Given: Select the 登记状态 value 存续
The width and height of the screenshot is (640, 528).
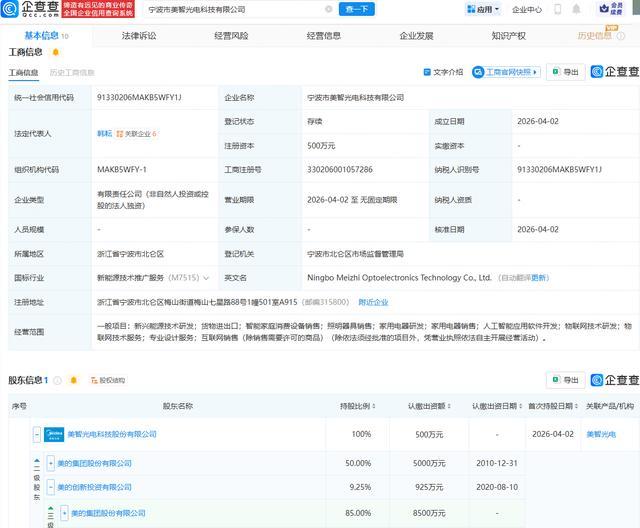Looking at the screenshot, I should [x=314, y=122].
